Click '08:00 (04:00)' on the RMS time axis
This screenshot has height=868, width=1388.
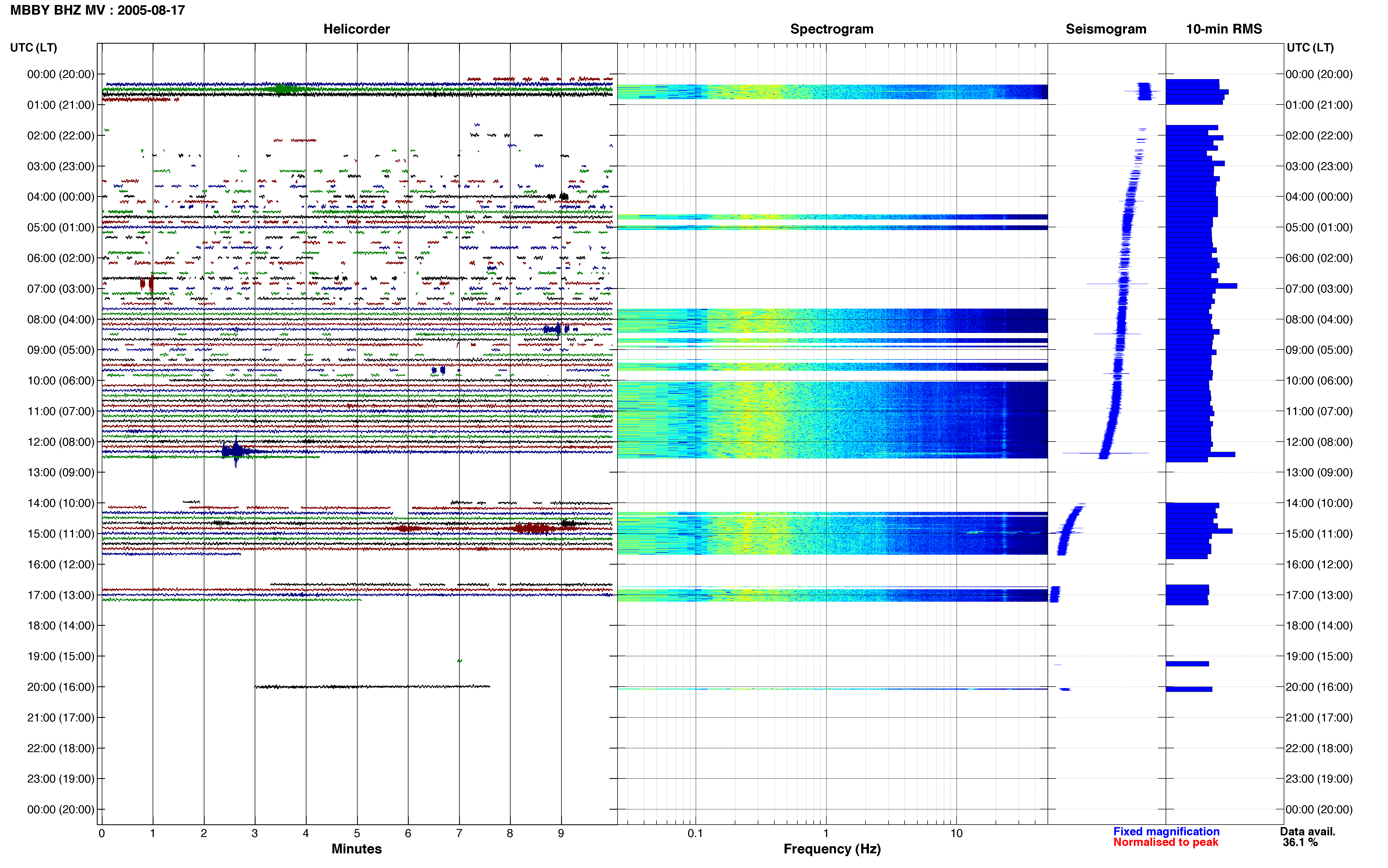click(x=1319, y=319)
